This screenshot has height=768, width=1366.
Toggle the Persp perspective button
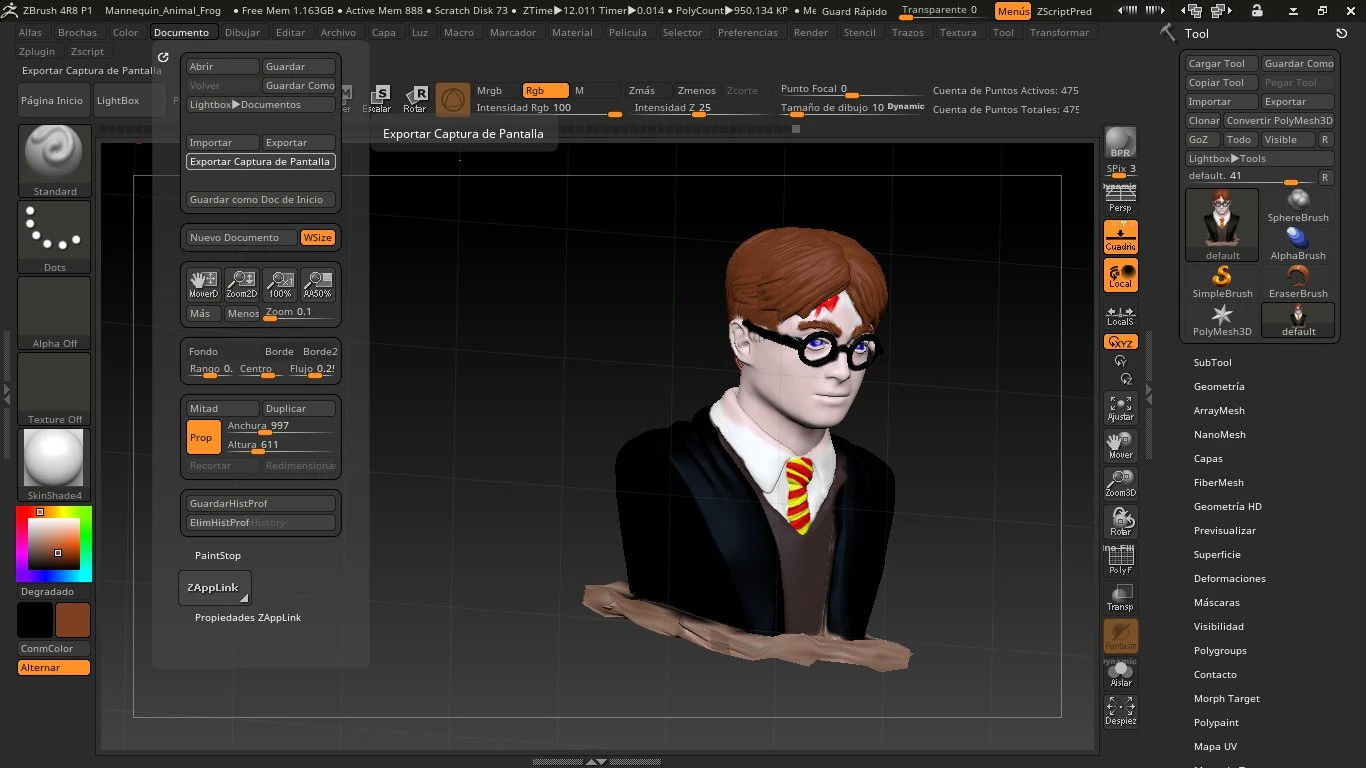pyautogui.click(x=1120, y=199)
